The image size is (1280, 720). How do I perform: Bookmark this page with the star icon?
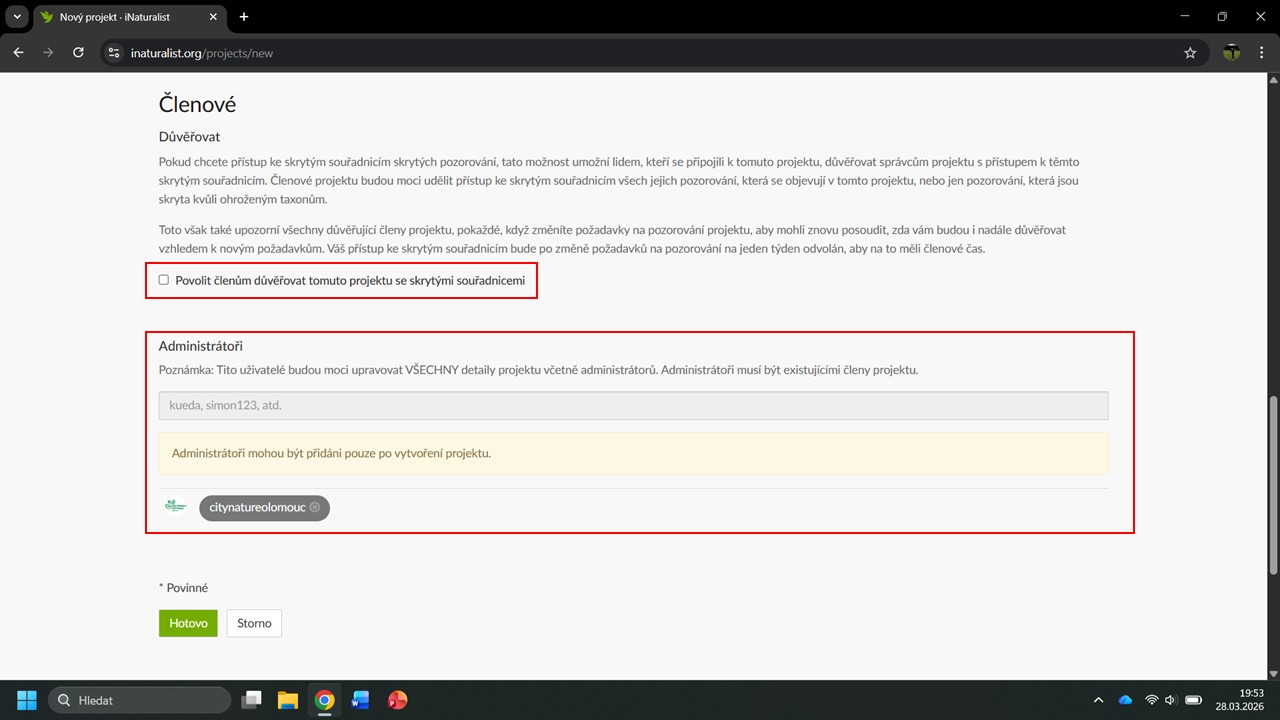pos(1190,53)
